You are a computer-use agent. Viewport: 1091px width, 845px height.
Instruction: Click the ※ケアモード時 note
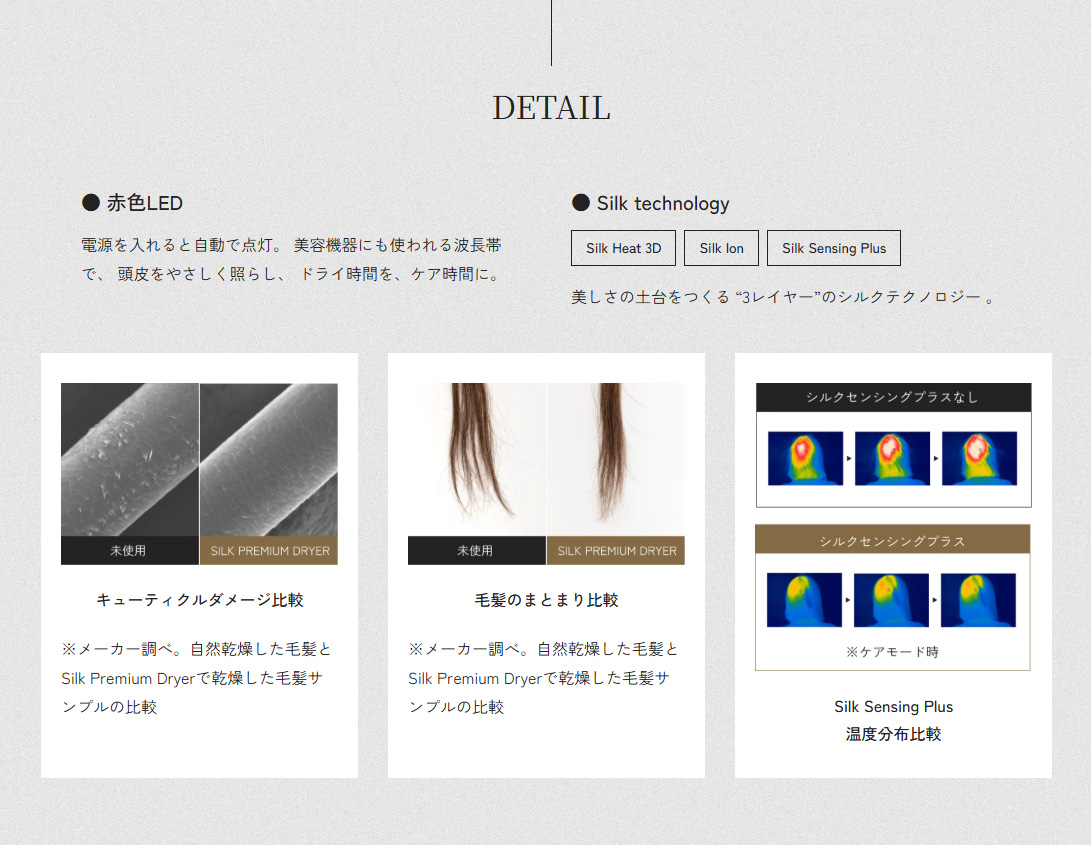[x=893, y=652]
